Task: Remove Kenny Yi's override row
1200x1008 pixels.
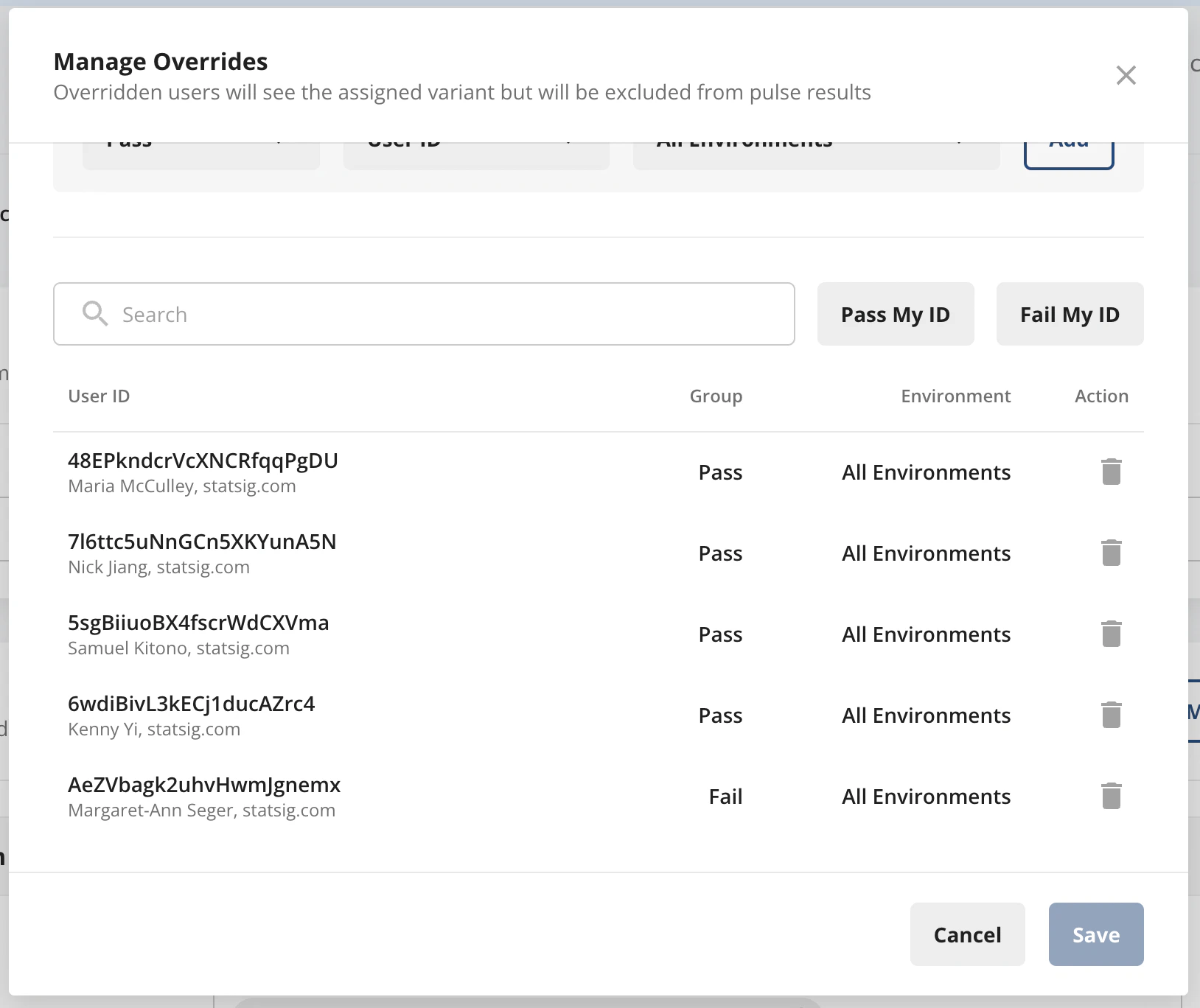Action: pos(1110,715)
